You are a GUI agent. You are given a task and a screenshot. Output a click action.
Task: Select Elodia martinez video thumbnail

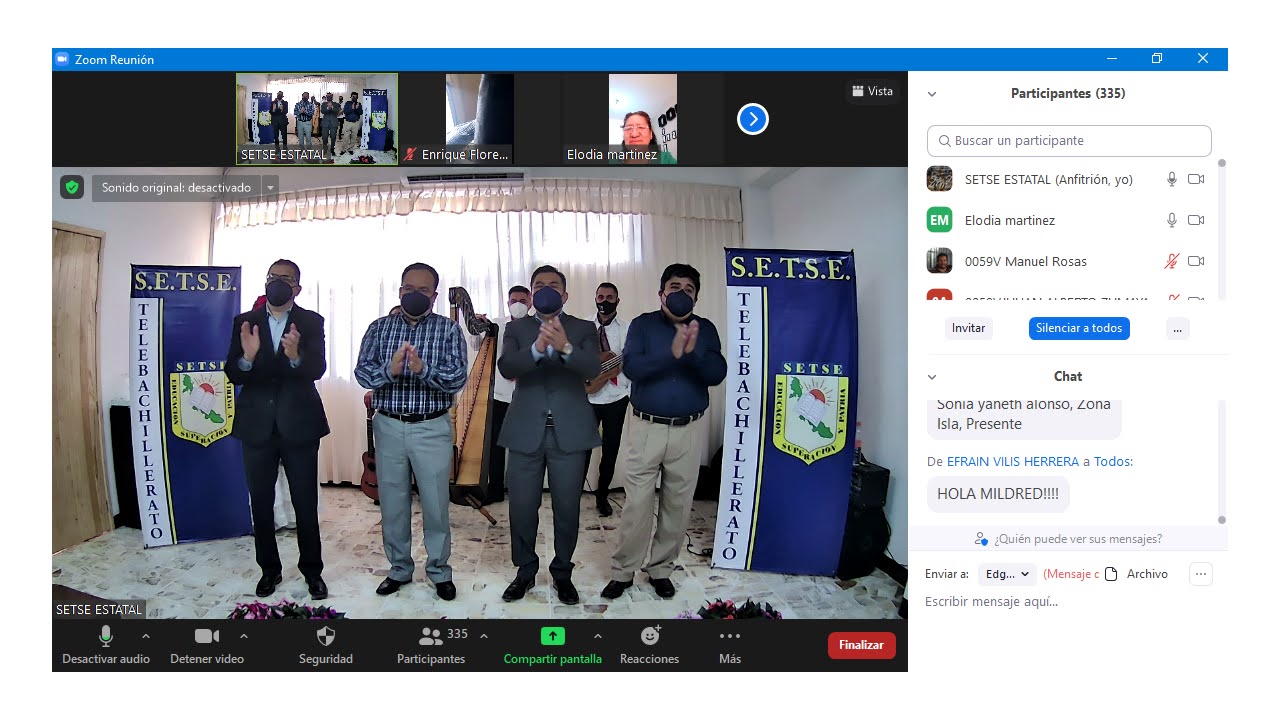(642, 119)
